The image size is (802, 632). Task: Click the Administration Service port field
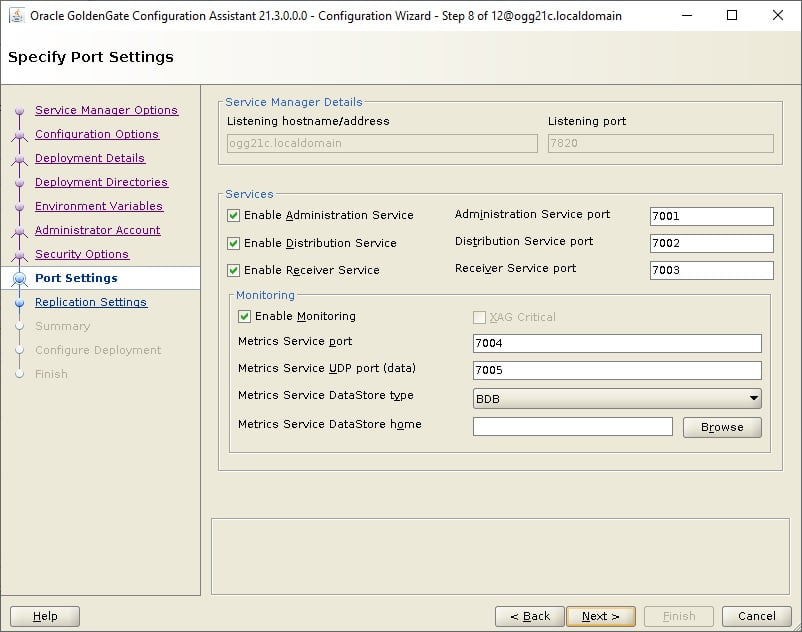711,216
